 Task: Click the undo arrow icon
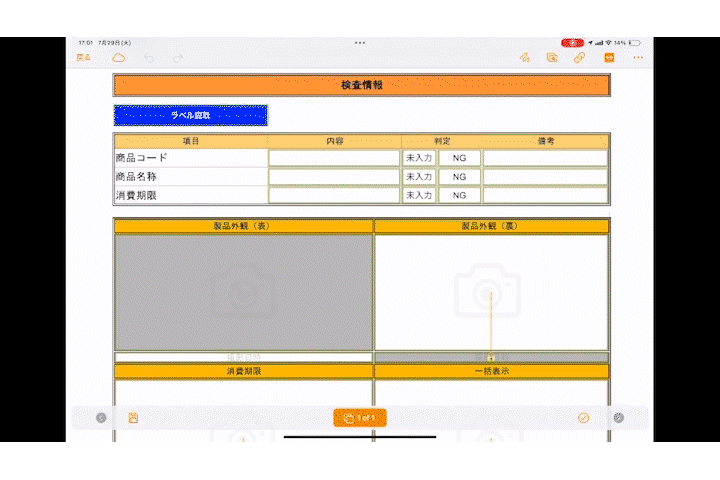click(148, 58)
